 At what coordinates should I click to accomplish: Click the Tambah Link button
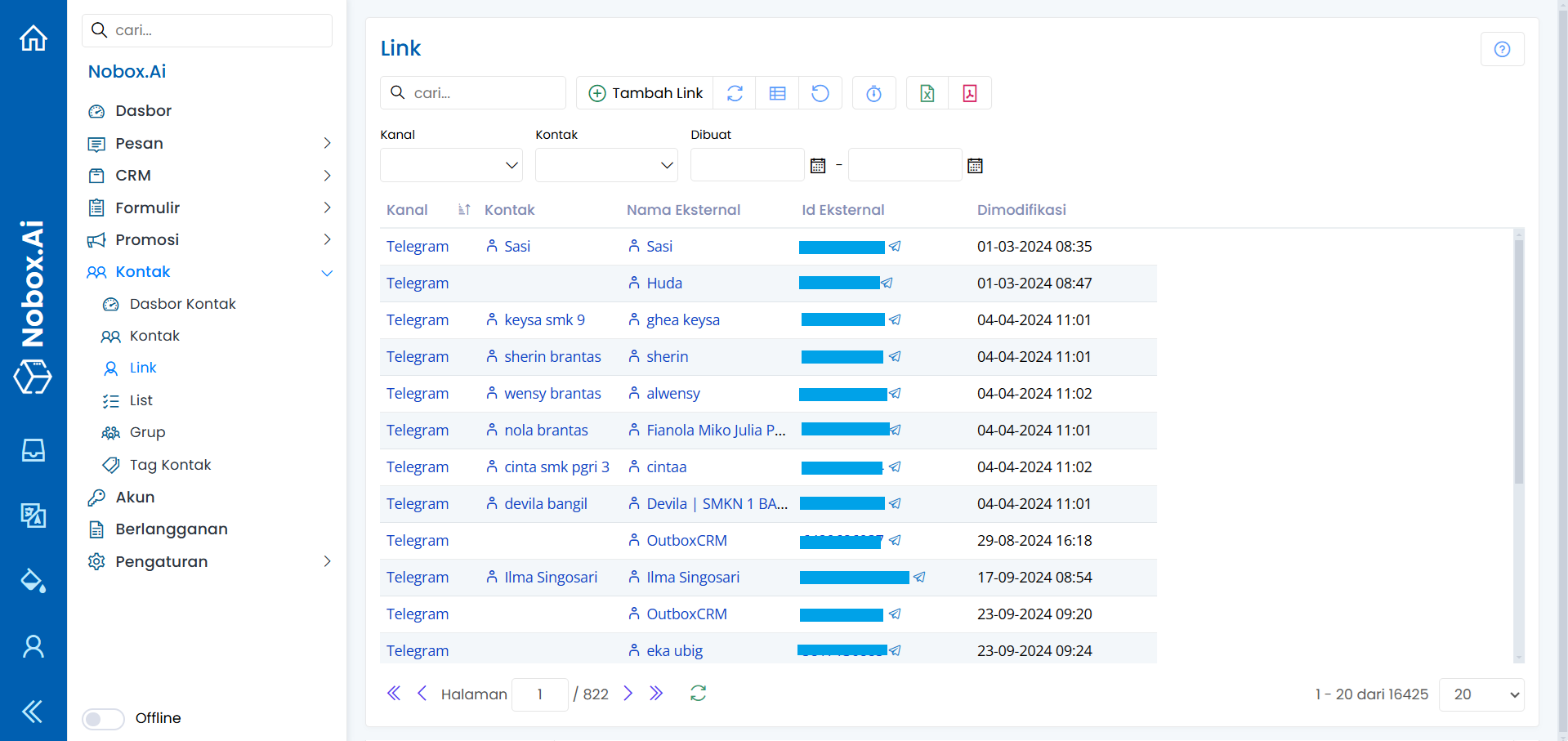(645, 93)
